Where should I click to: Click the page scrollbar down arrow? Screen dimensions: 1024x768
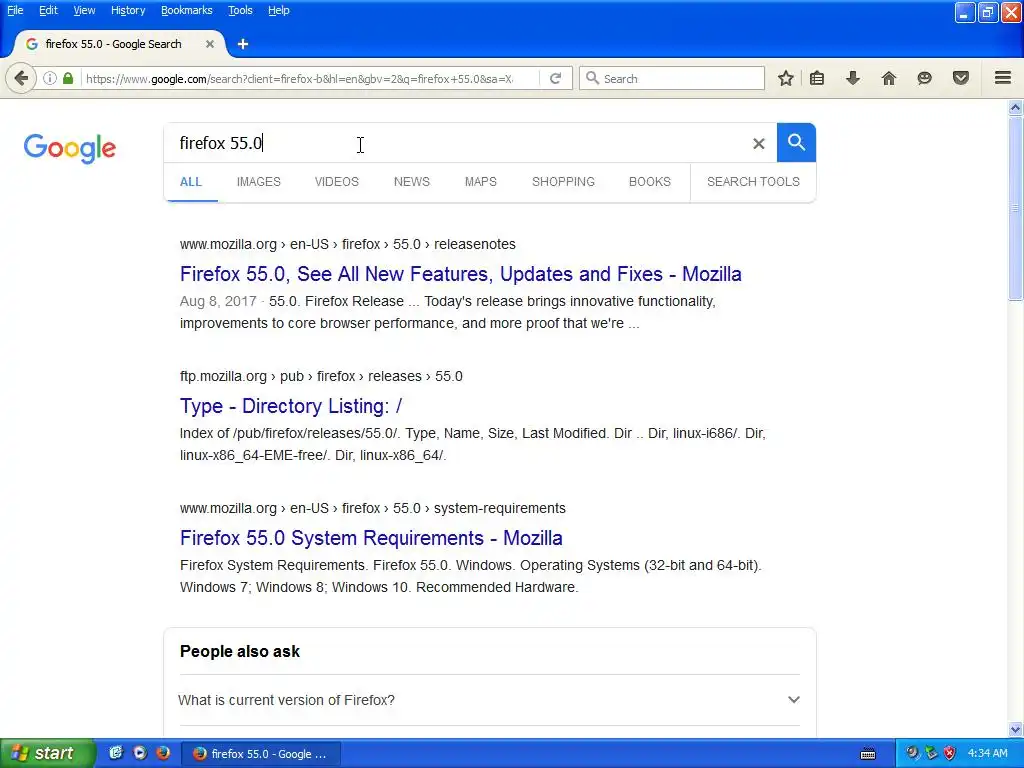pos(1015,729)
